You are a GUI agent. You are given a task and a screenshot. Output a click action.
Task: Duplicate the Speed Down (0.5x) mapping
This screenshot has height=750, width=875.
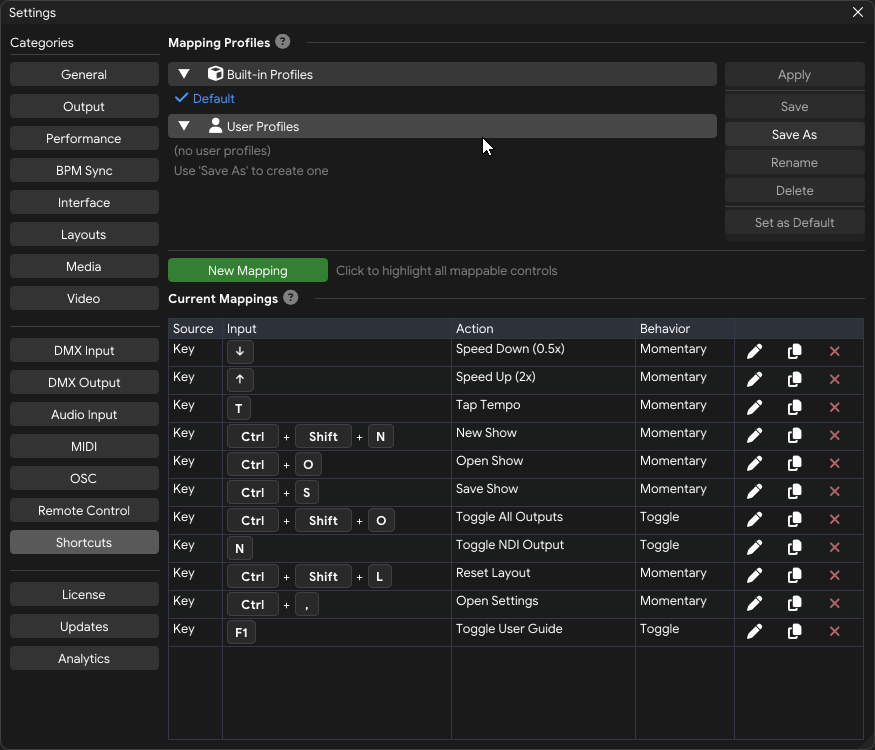tap(795, 352)
